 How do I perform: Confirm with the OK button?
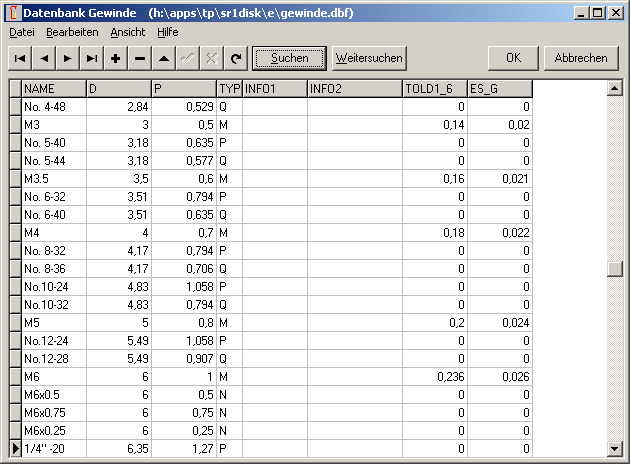pyautogui.click(x=513, y=58)
